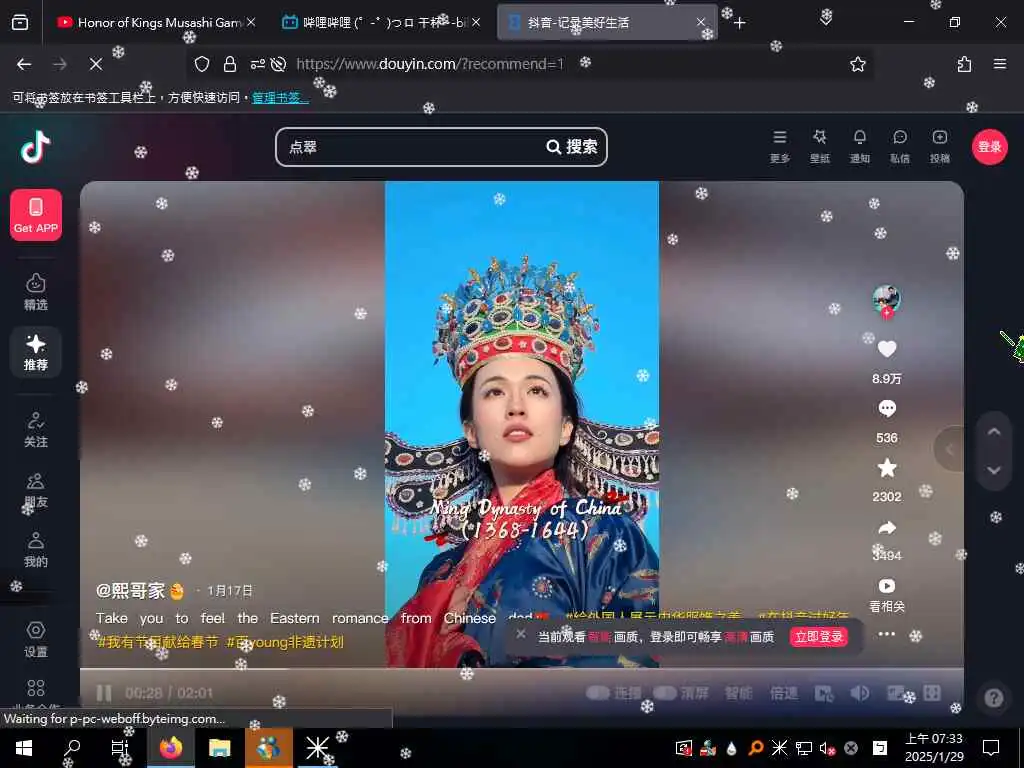This screenshot has width=1024, height=768.
Task: Like the video with heart icon
Action: point(887,349)
